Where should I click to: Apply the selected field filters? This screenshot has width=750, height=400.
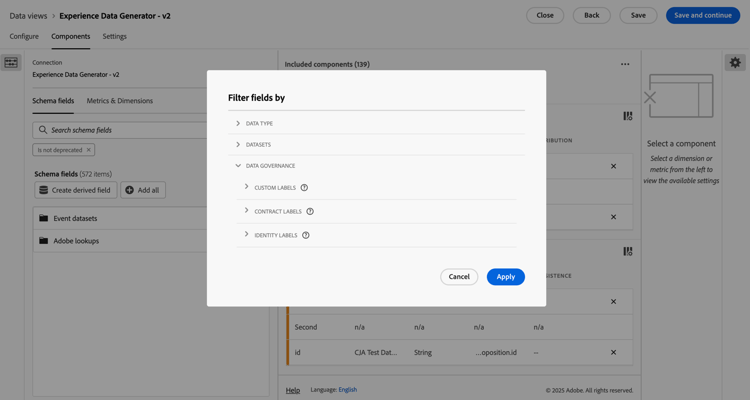[x=506, y=277]
